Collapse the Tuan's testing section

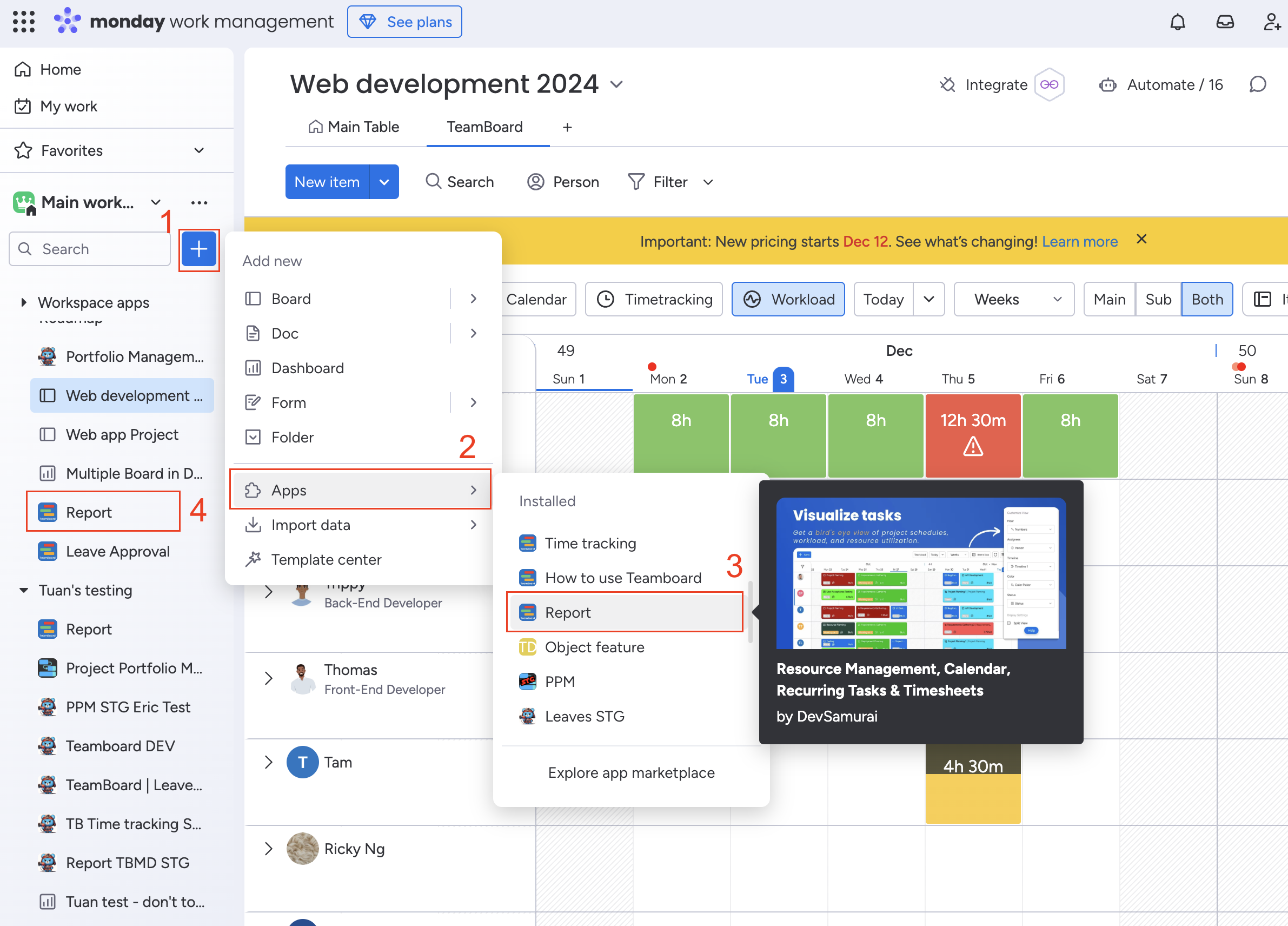point(23,590)
